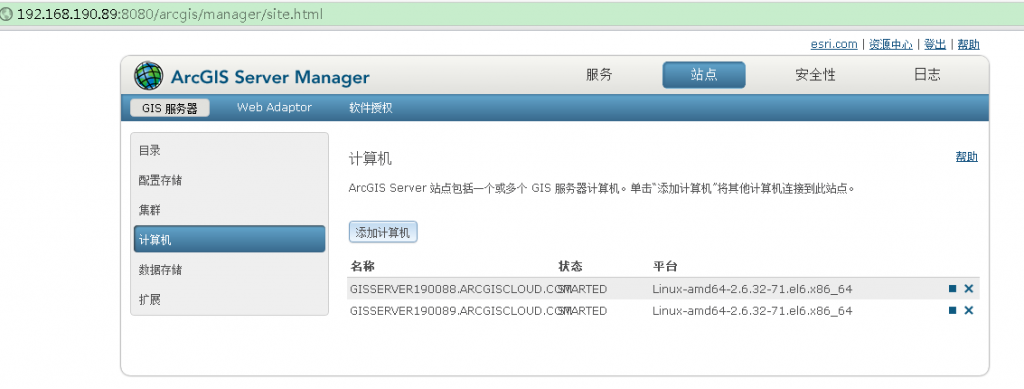Click the 计算机 page heading

(x=370, y=159)
